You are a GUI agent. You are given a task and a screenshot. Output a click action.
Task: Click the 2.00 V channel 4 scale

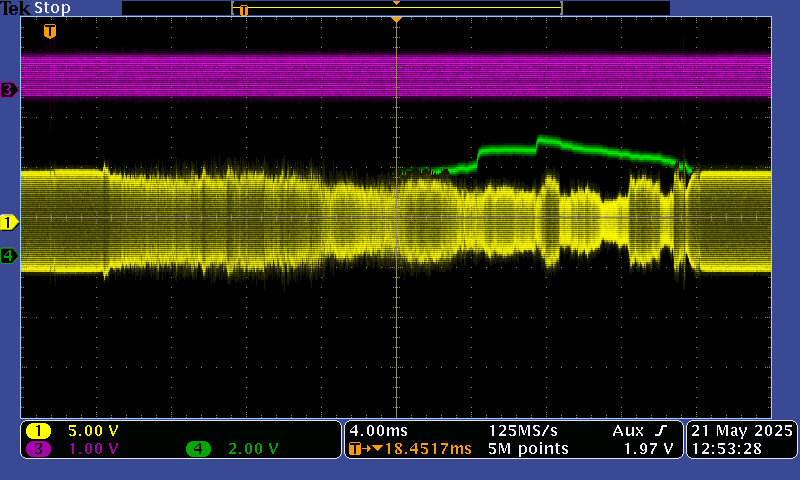pos(253,449)
